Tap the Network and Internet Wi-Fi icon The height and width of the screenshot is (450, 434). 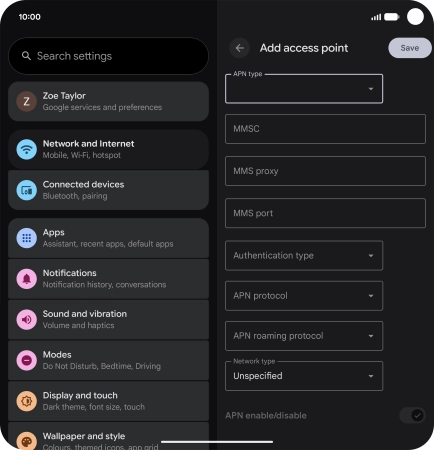[27, 149]
